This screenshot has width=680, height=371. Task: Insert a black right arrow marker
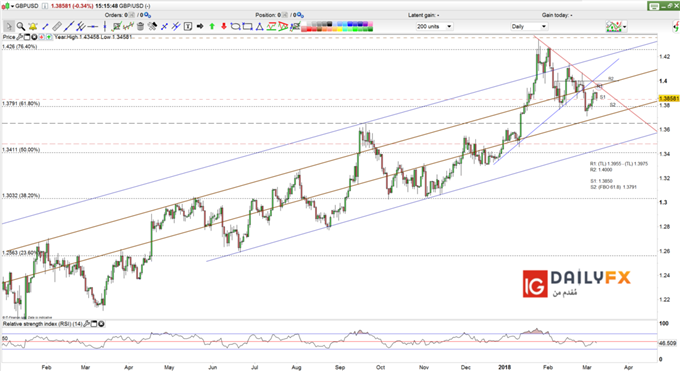(x=200, y=26)
